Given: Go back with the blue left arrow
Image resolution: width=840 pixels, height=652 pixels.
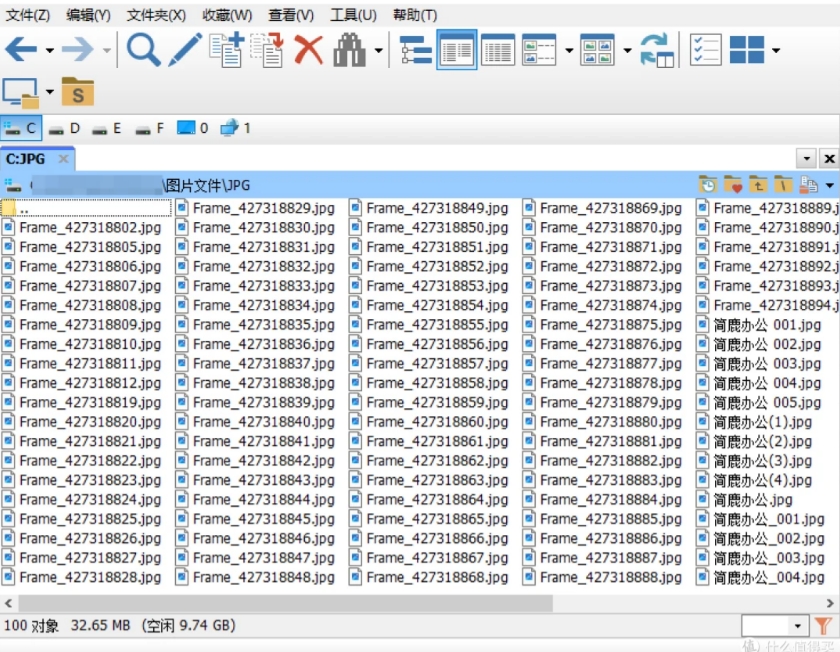Looking at the screenshot, I should pyautogui.click(x=20, y=50).
